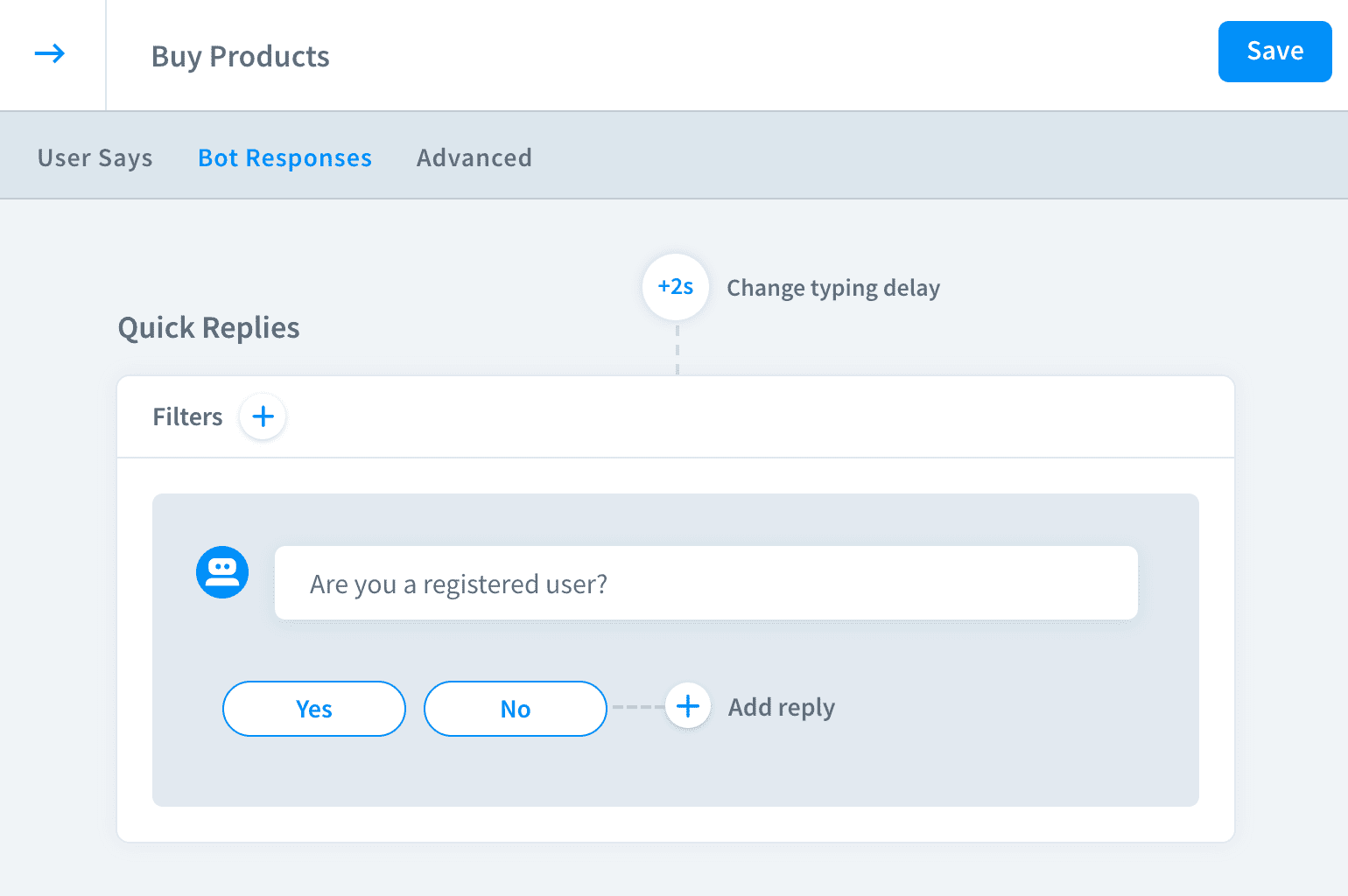
Task: Add a filter with the plus icon
Action: 263,416
